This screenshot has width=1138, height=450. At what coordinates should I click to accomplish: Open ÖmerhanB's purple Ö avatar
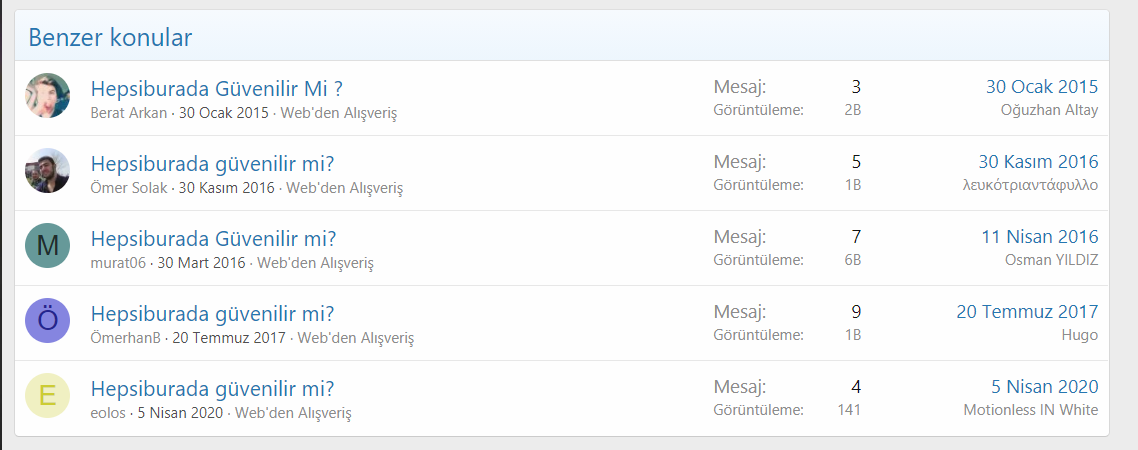click(47, 321)
